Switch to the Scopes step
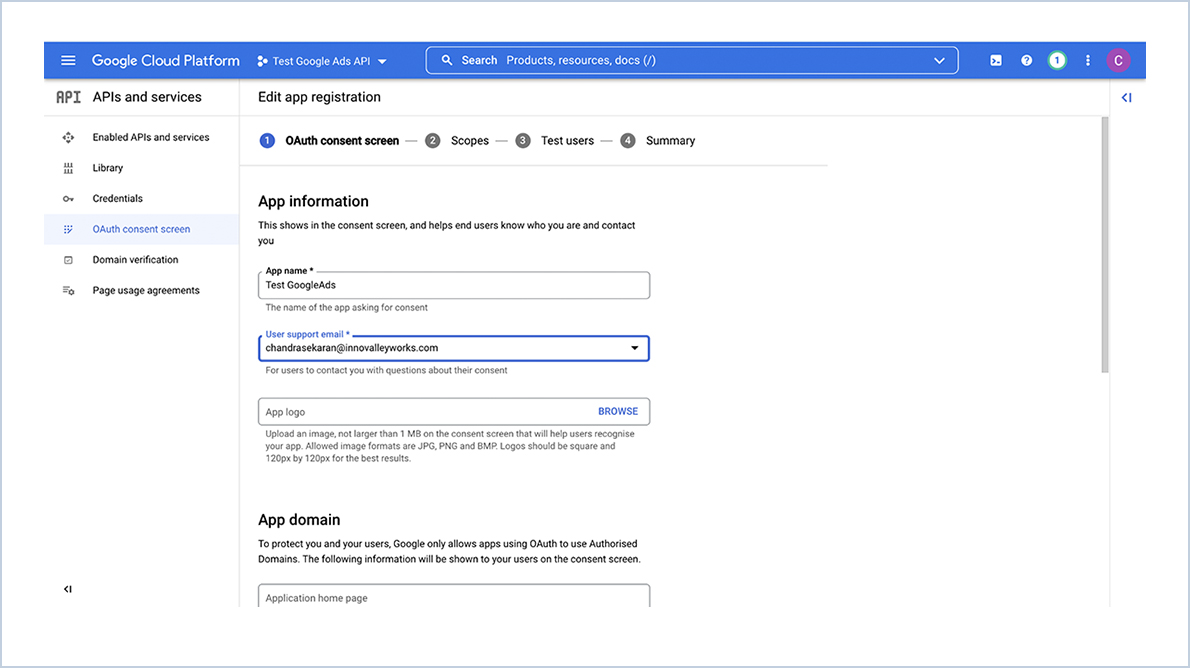Viewport: 1190px width, 668px height. point(469,140)
